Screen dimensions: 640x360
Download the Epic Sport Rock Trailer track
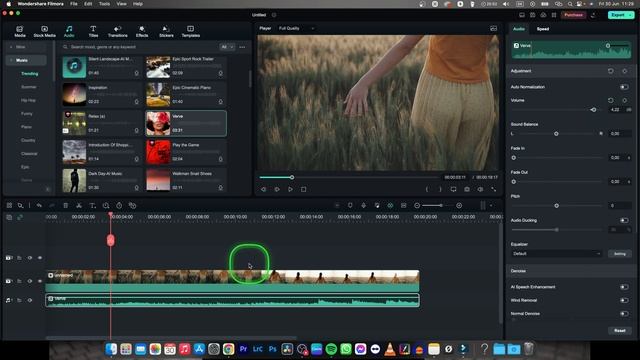coord(220,73)
